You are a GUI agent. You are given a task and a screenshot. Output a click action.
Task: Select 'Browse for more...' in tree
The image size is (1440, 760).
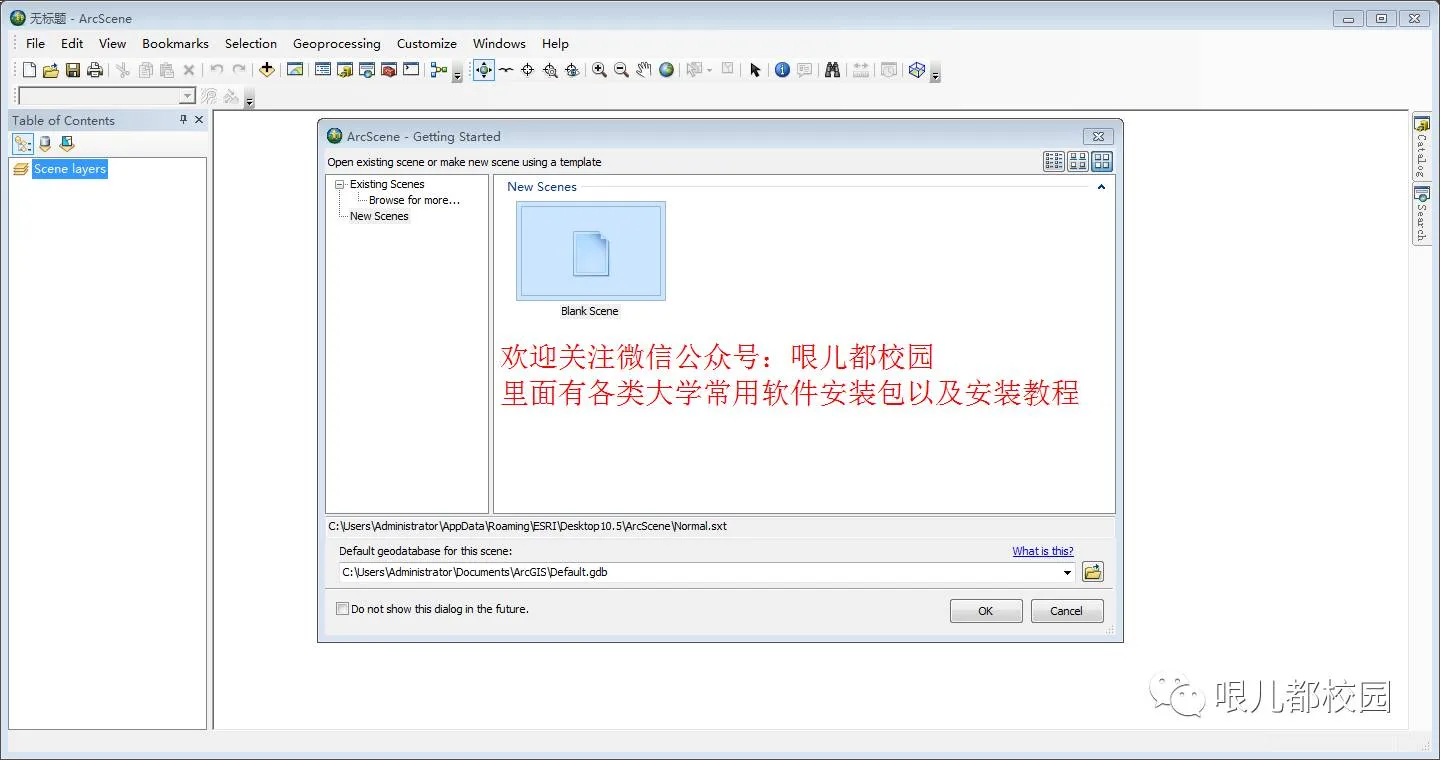click(414, 200)
